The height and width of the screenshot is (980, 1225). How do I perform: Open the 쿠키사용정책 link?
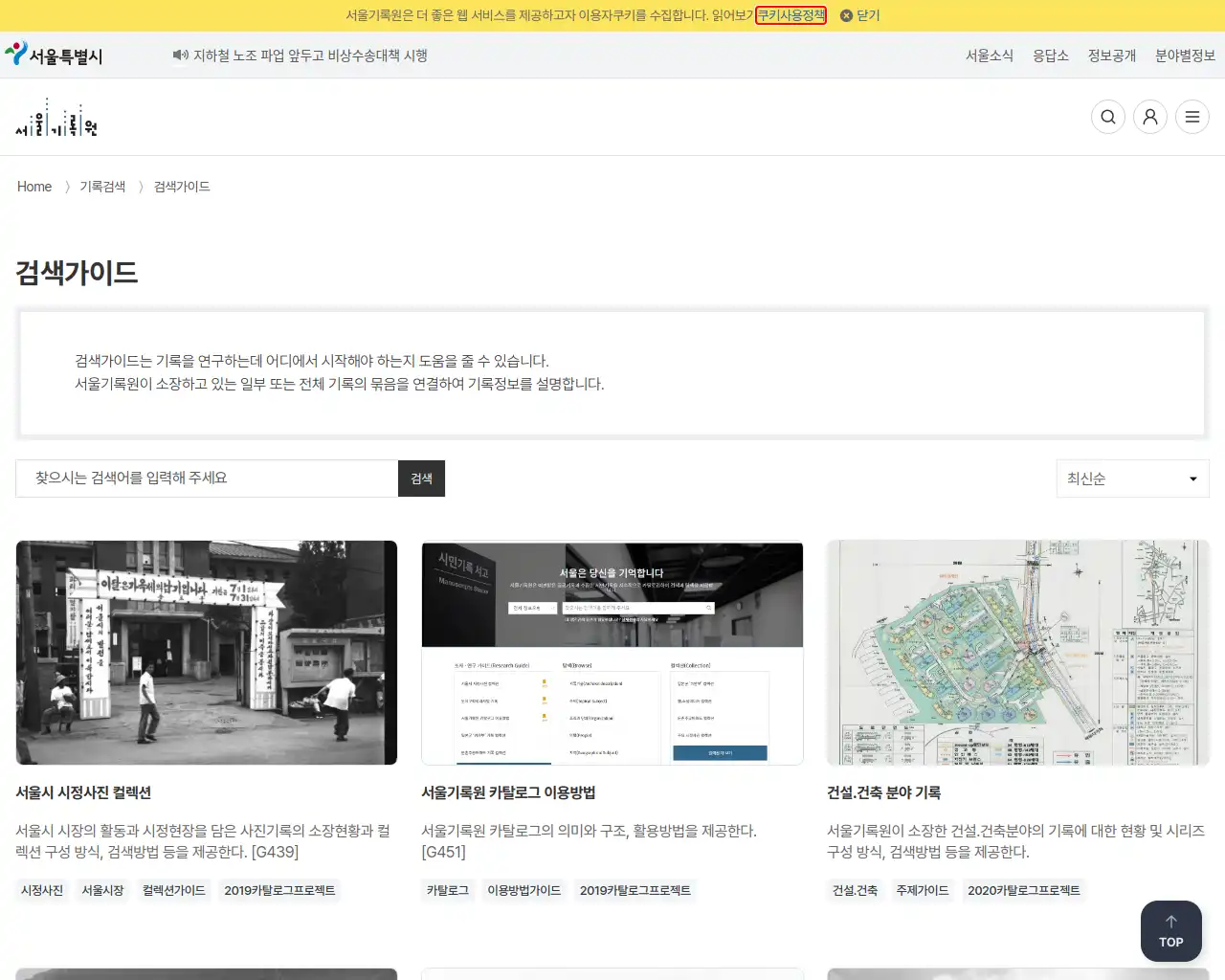[791, 15]
